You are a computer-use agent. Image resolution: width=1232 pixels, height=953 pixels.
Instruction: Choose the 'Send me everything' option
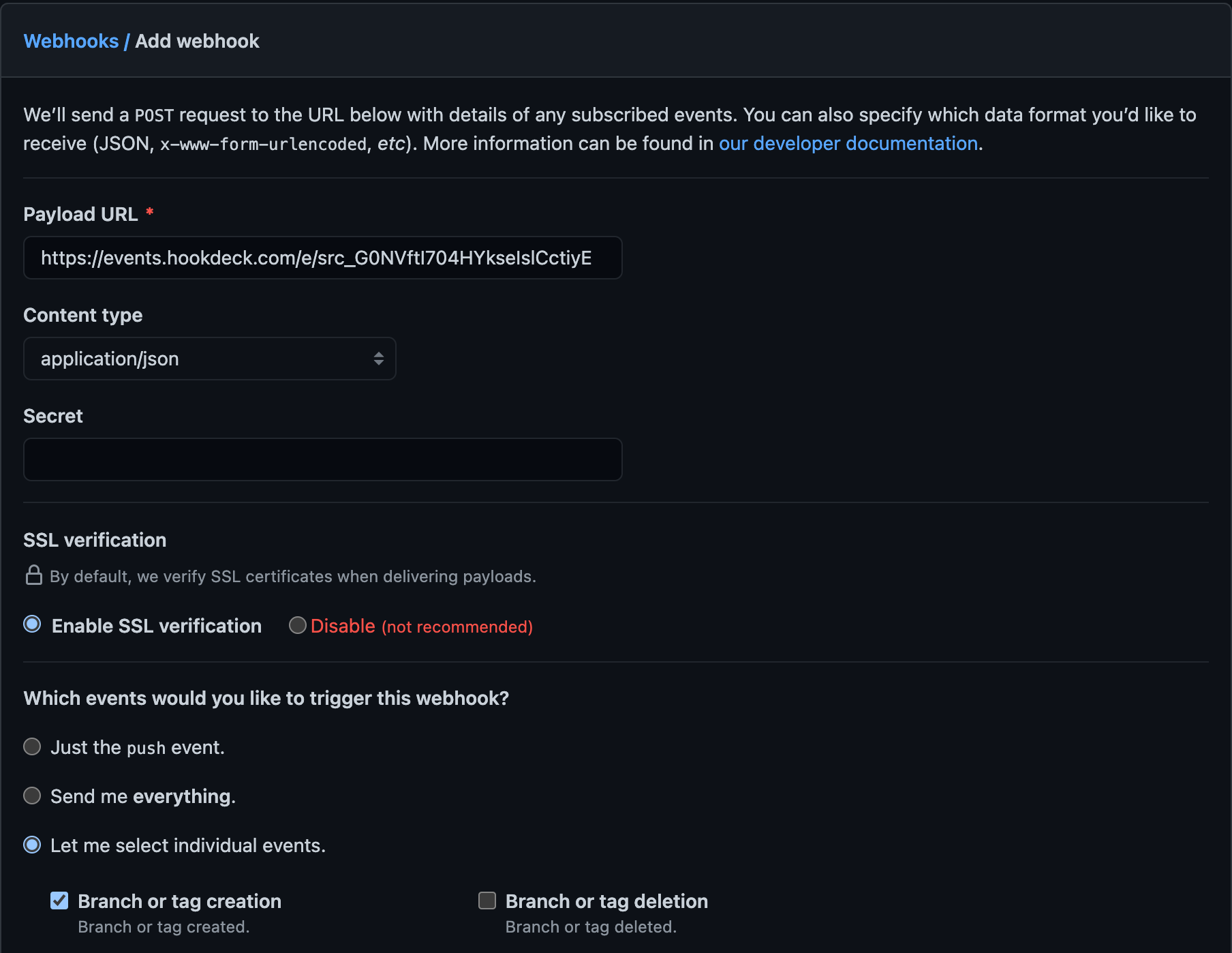tap(31, 795)
